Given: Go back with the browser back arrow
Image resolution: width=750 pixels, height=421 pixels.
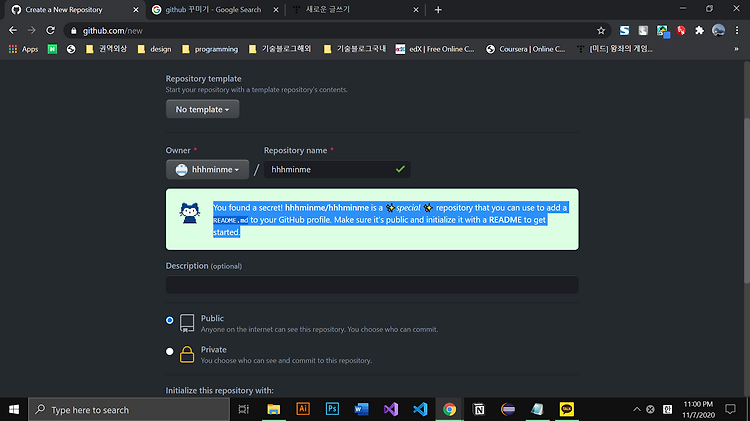Looking at the screenshot, I should pyautogui.click(x=13, y=30).
